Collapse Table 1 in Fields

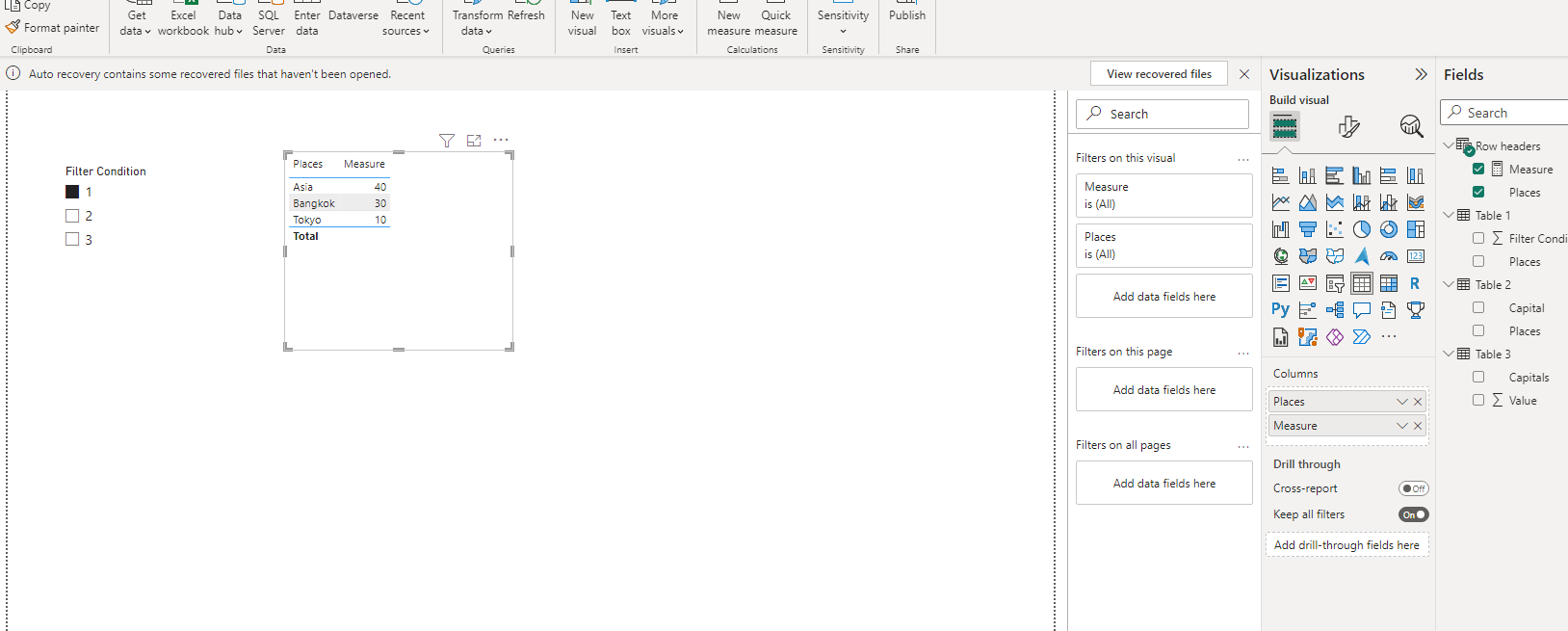(1449, 215)
